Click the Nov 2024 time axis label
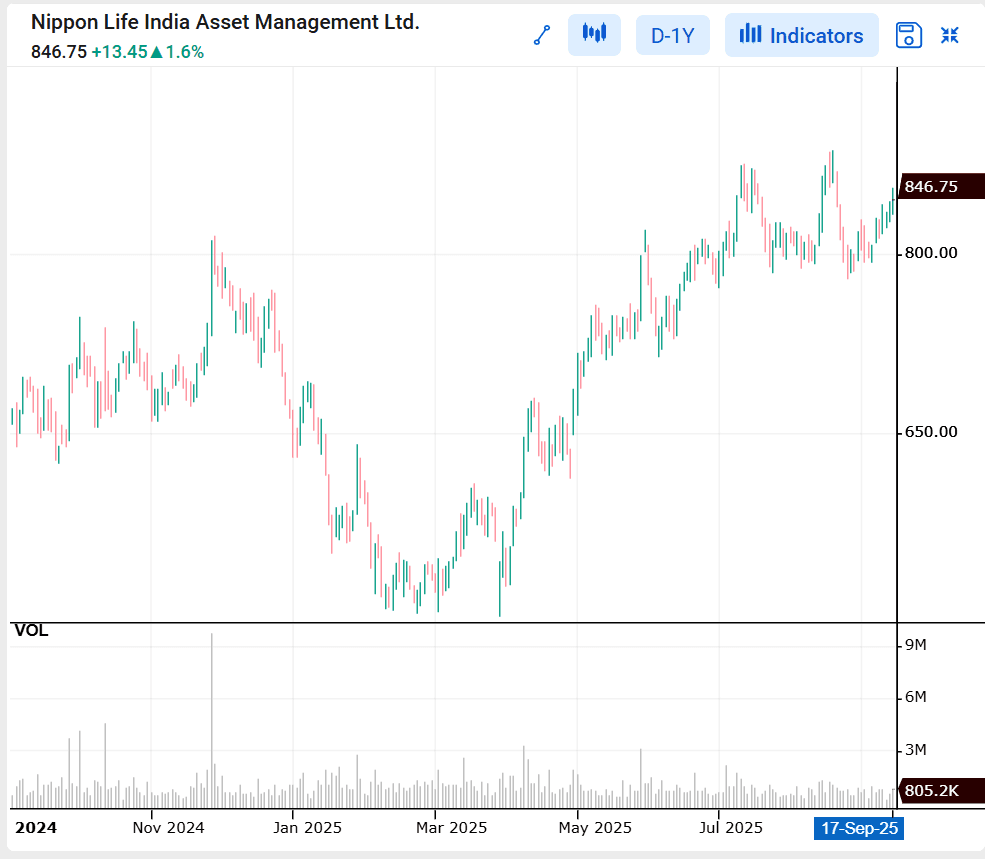This screenshot has height=859, width=985. tap(168, 828)
